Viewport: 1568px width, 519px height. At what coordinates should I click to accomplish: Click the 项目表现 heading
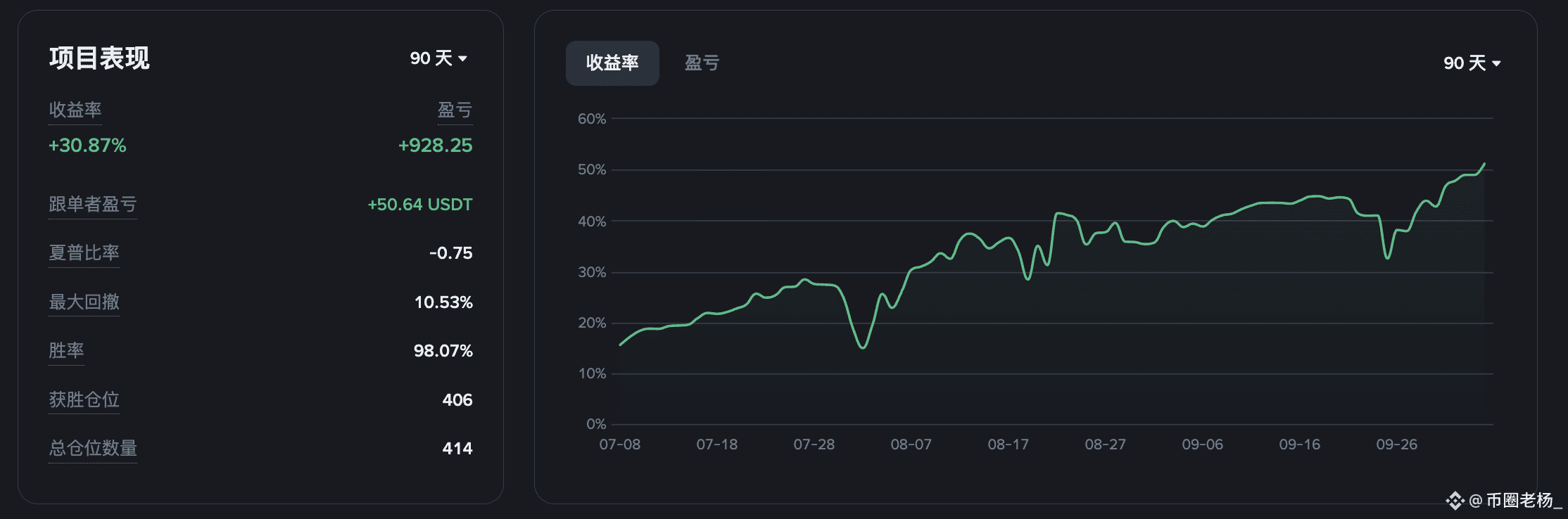coord(99,58)
